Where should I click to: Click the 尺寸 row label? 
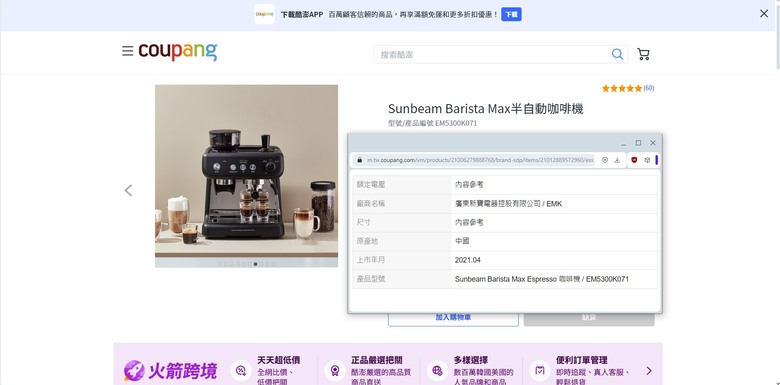[x=364, y=222]
